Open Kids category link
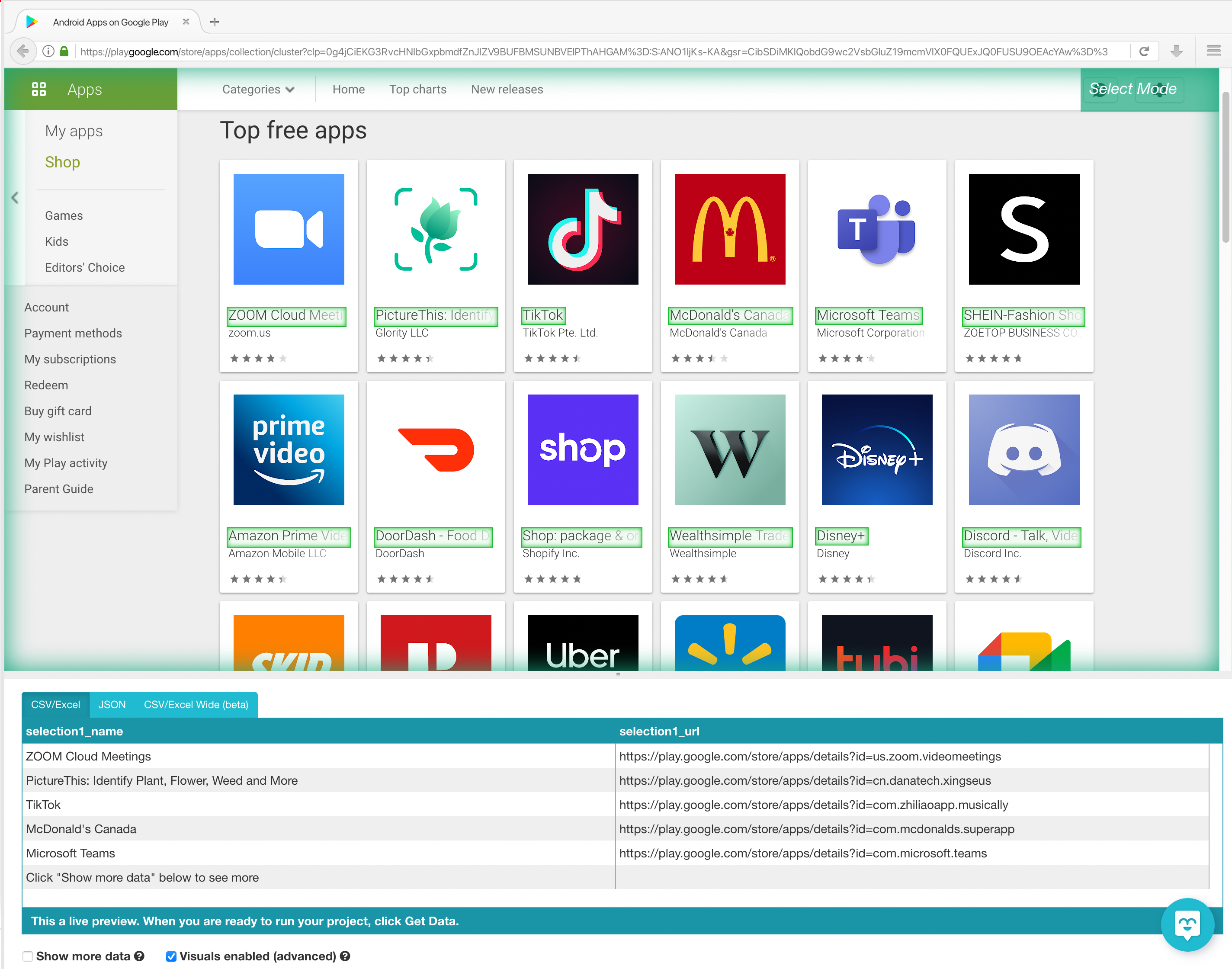 (56, 242)
